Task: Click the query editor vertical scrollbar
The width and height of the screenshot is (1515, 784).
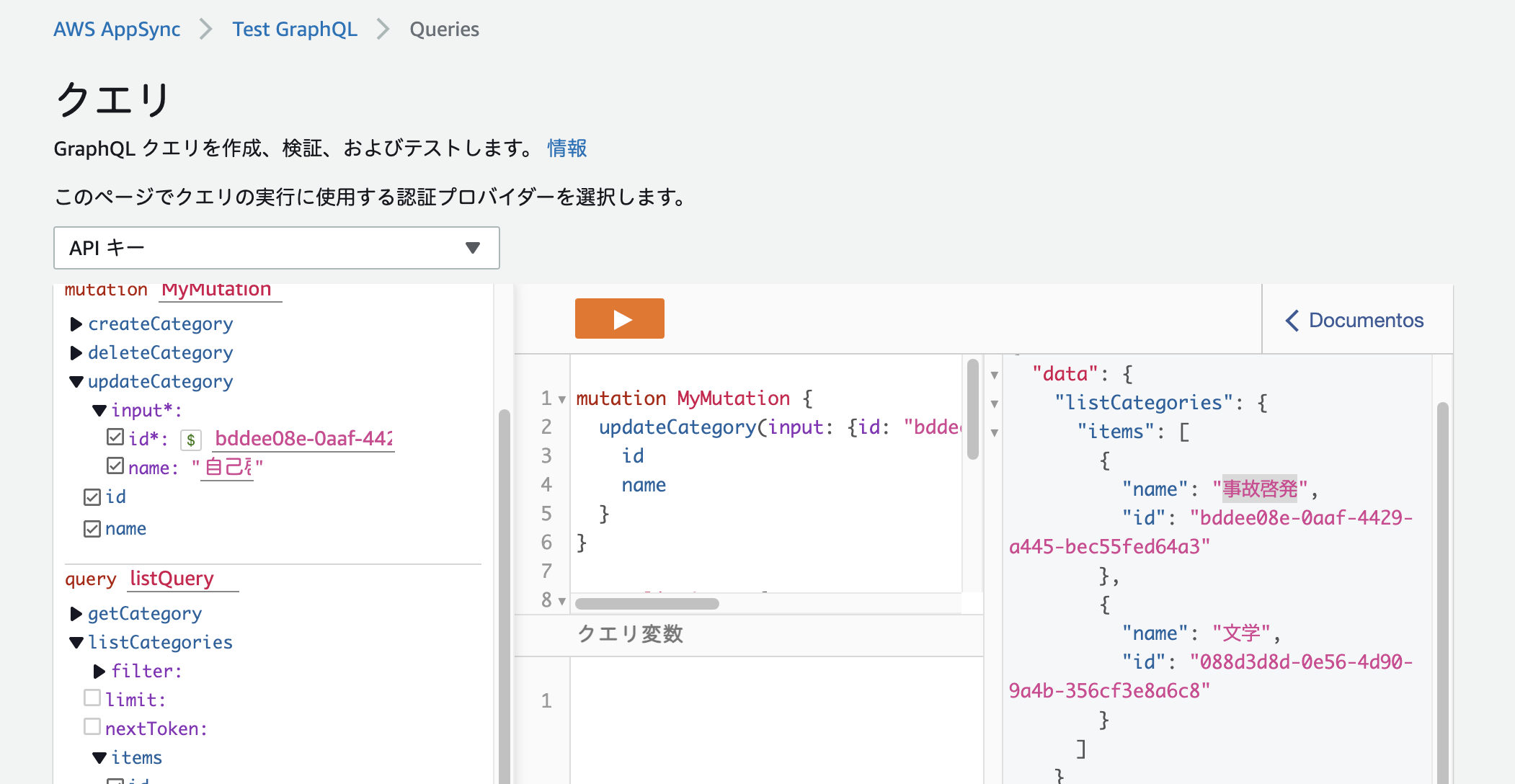Action: 973,409
